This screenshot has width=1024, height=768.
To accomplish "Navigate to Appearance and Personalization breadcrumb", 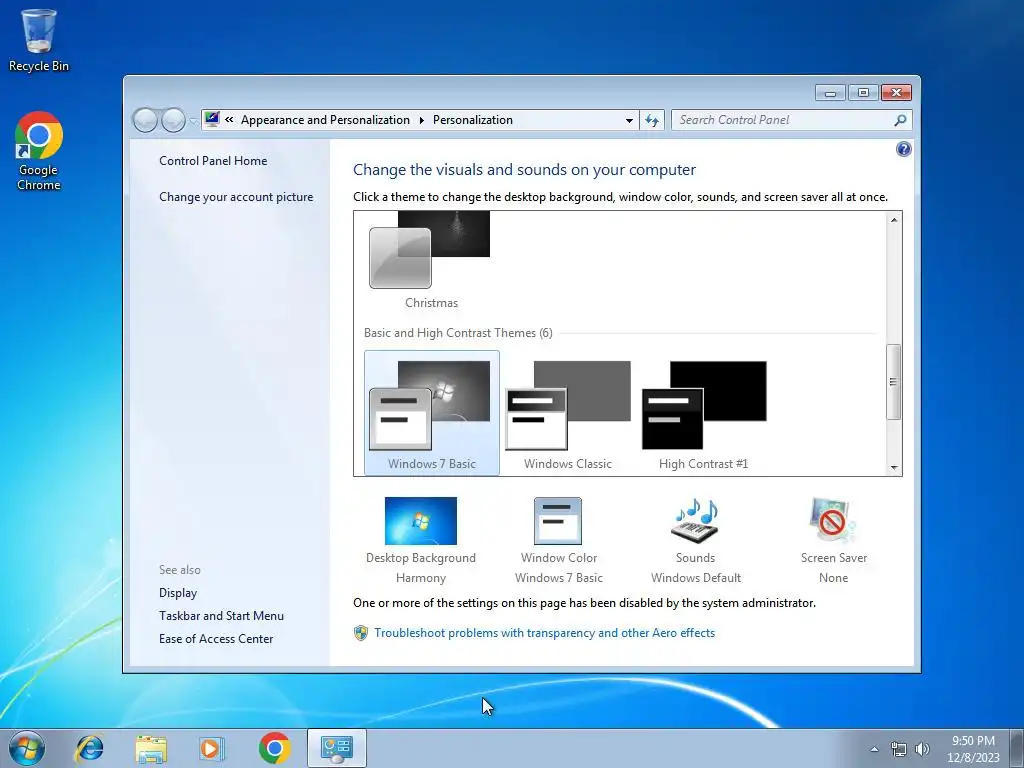I will (x=325, y=120).
